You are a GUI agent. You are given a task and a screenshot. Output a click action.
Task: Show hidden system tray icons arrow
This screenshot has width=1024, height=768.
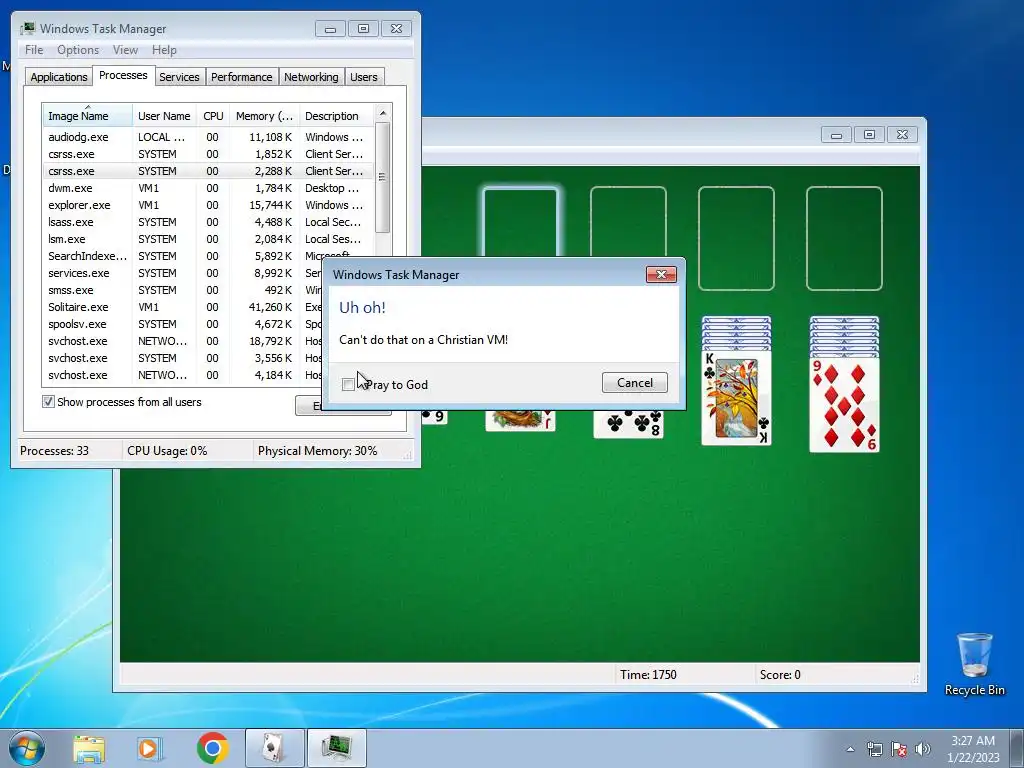tap(850, 749)
